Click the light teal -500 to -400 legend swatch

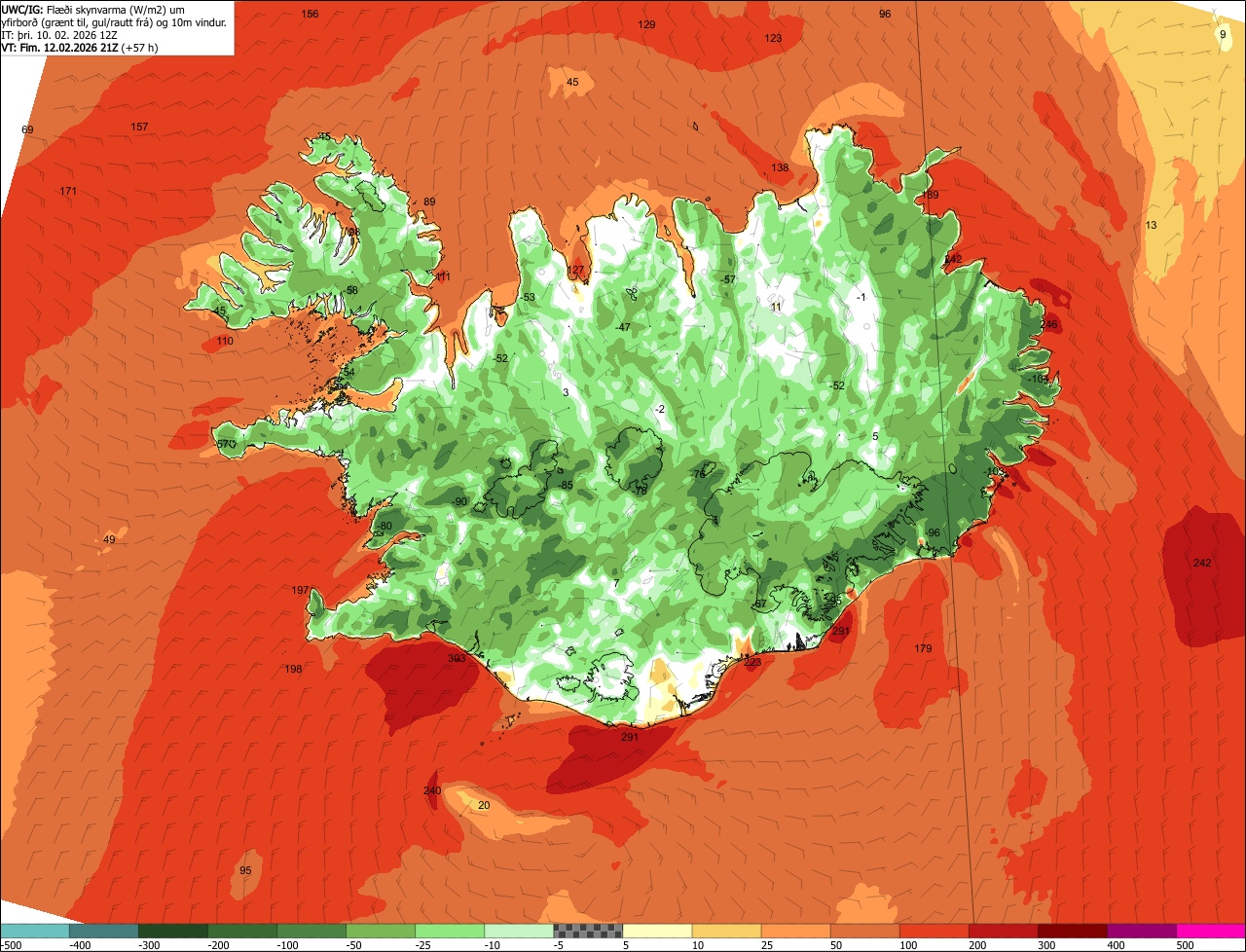click(x=35, y=931)
